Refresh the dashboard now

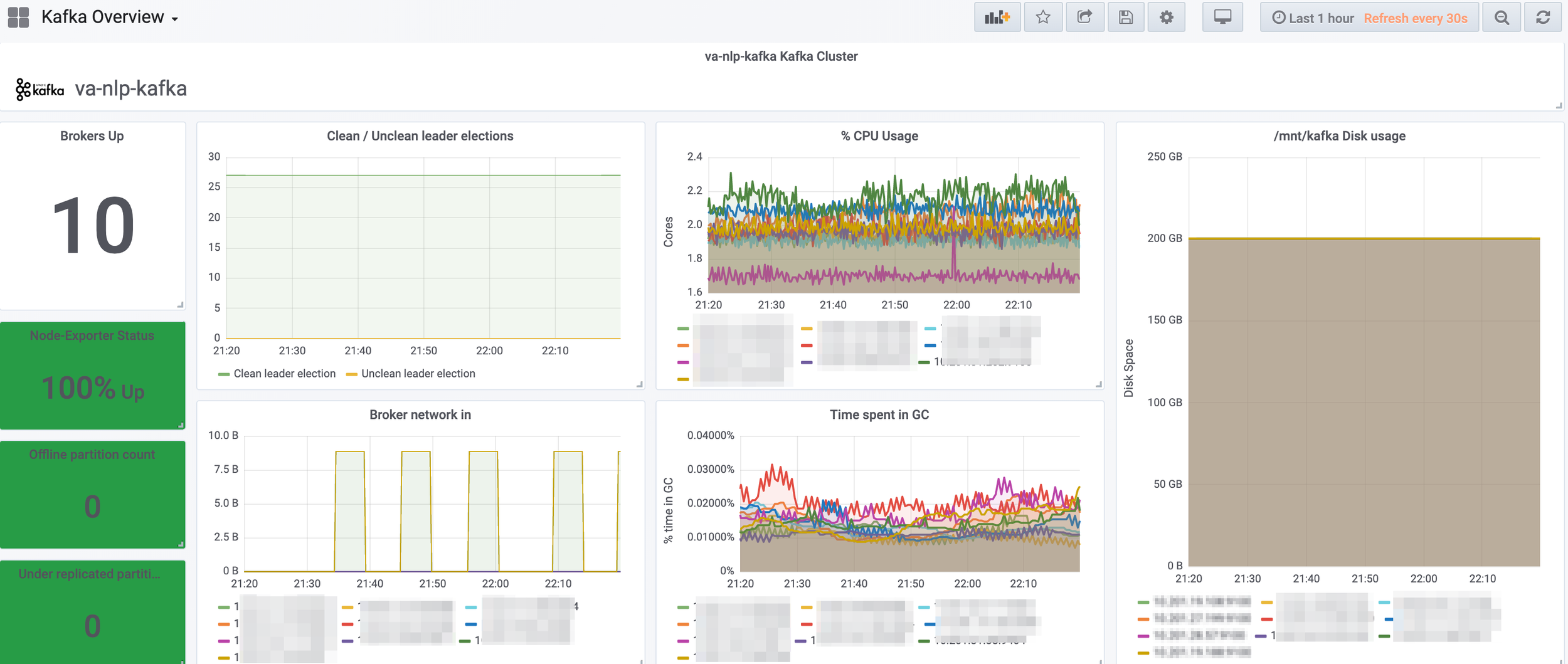pyautogui.click(x=1543, y=18)
